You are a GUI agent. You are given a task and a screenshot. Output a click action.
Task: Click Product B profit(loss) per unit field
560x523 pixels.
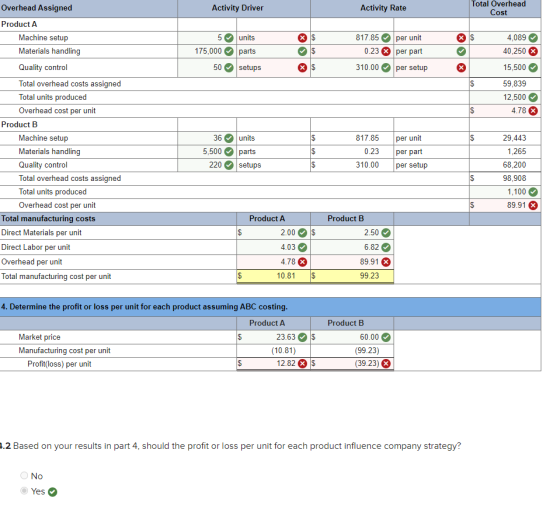click(x=352, y=364)
